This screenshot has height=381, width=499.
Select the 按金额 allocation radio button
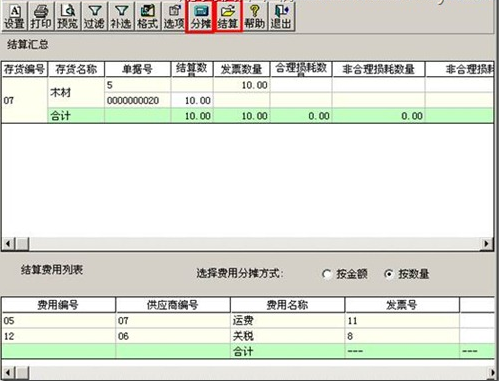345,274
